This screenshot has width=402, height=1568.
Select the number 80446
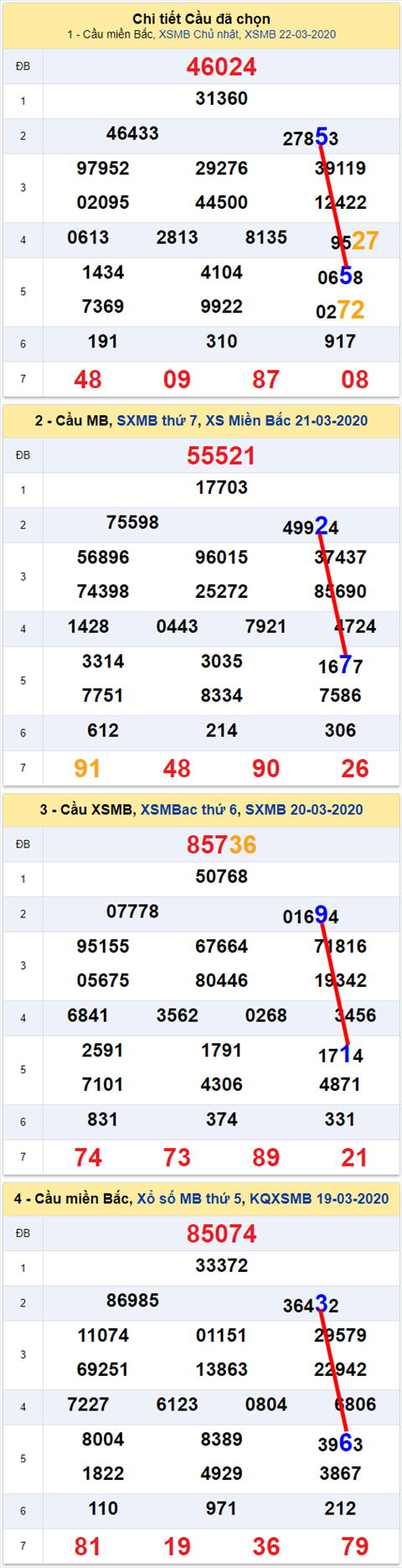[221, 981]
